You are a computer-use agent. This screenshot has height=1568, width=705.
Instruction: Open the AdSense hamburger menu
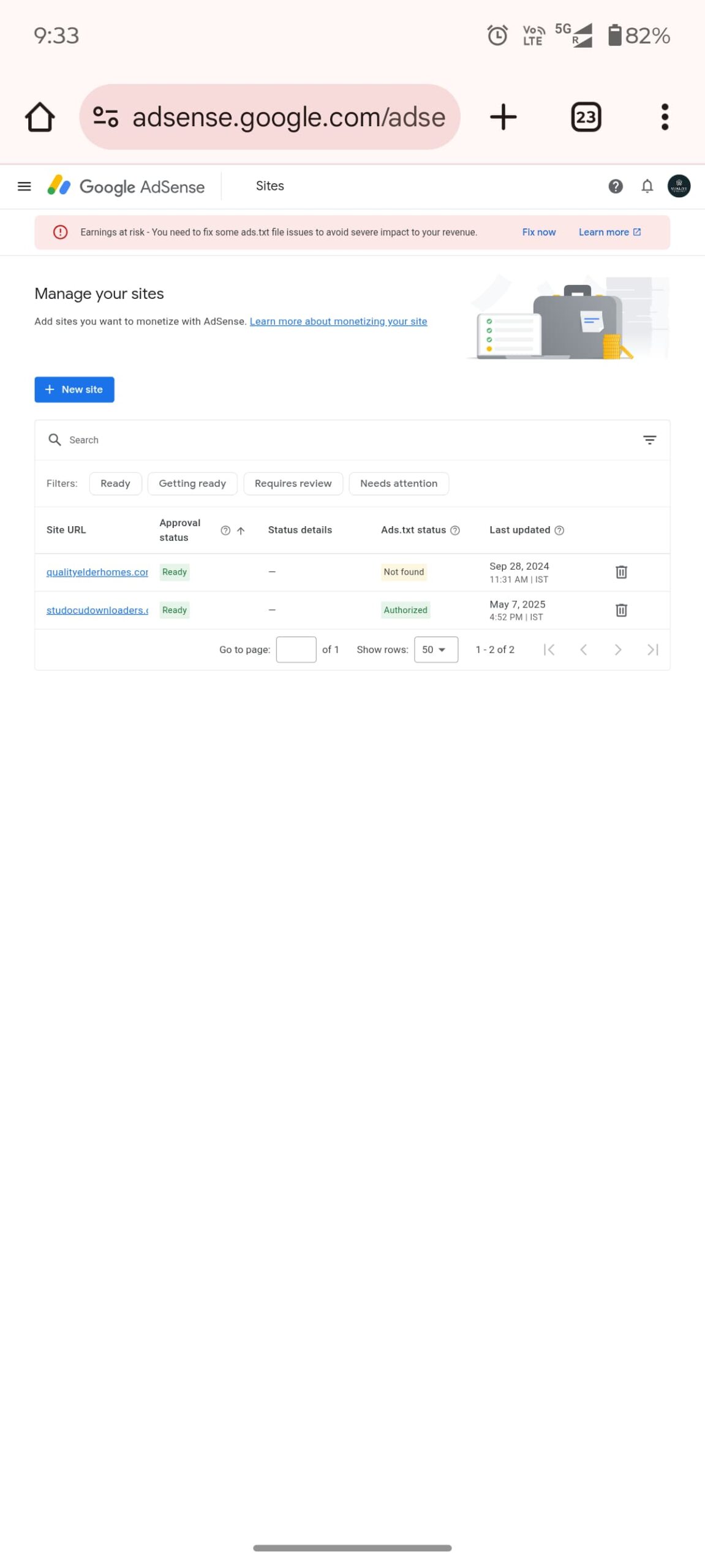(25, 186)
